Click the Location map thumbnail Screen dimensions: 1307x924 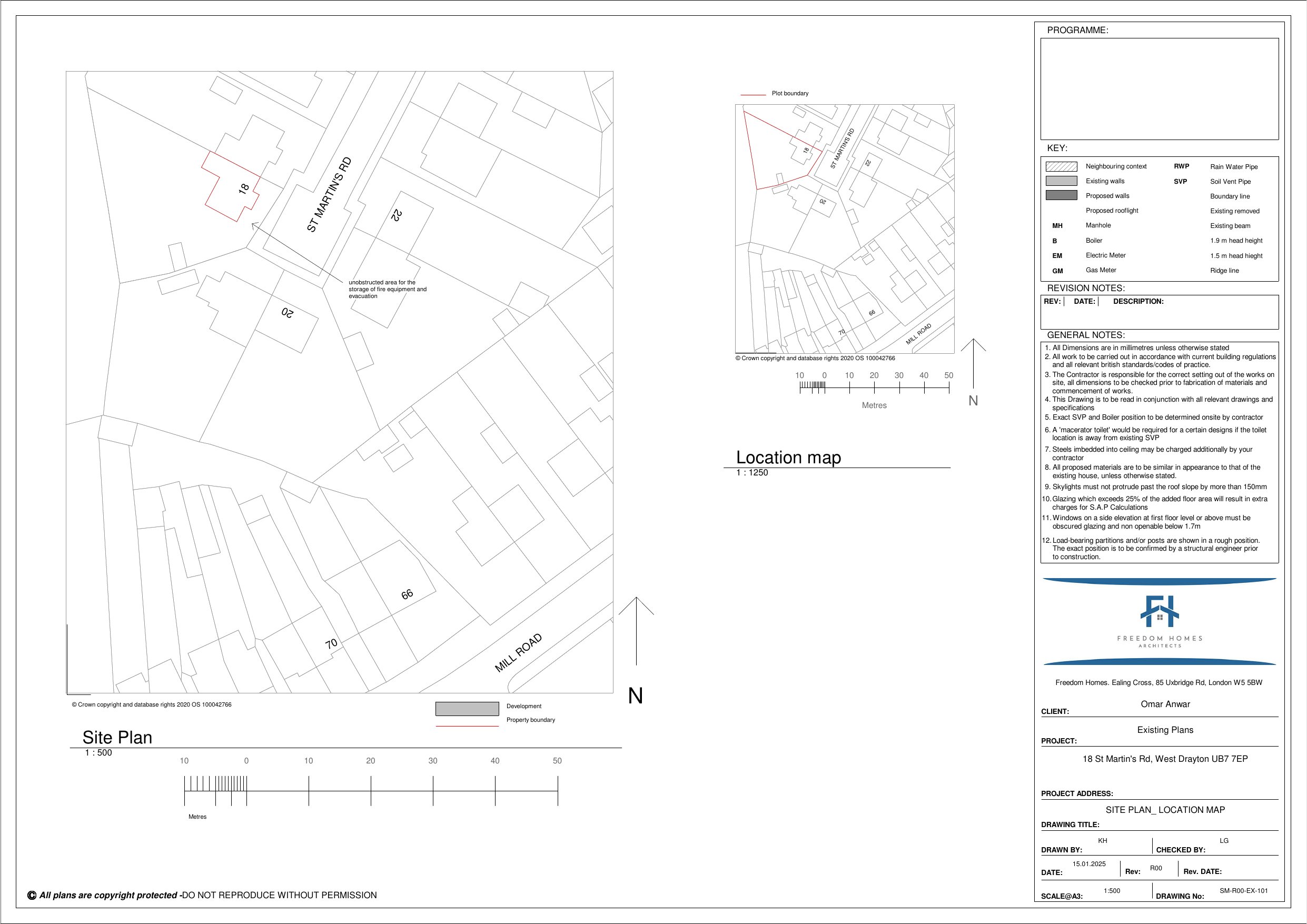click(x=844, y=229)
